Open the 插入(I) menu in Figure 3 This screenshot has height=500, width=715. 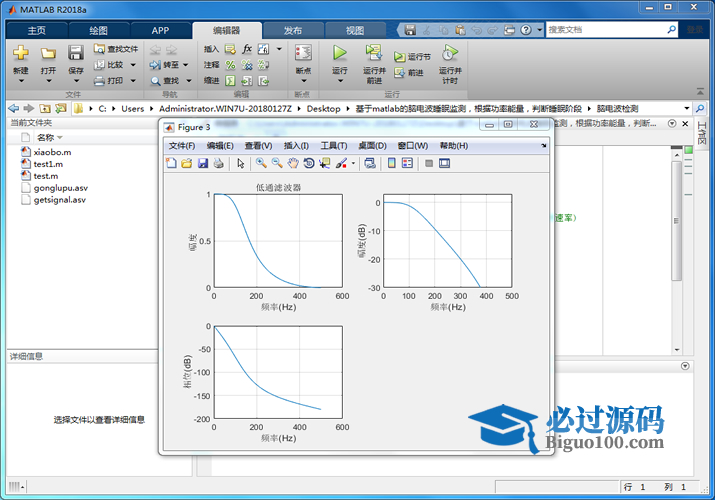pyautogui.click(x=296, y=146)
